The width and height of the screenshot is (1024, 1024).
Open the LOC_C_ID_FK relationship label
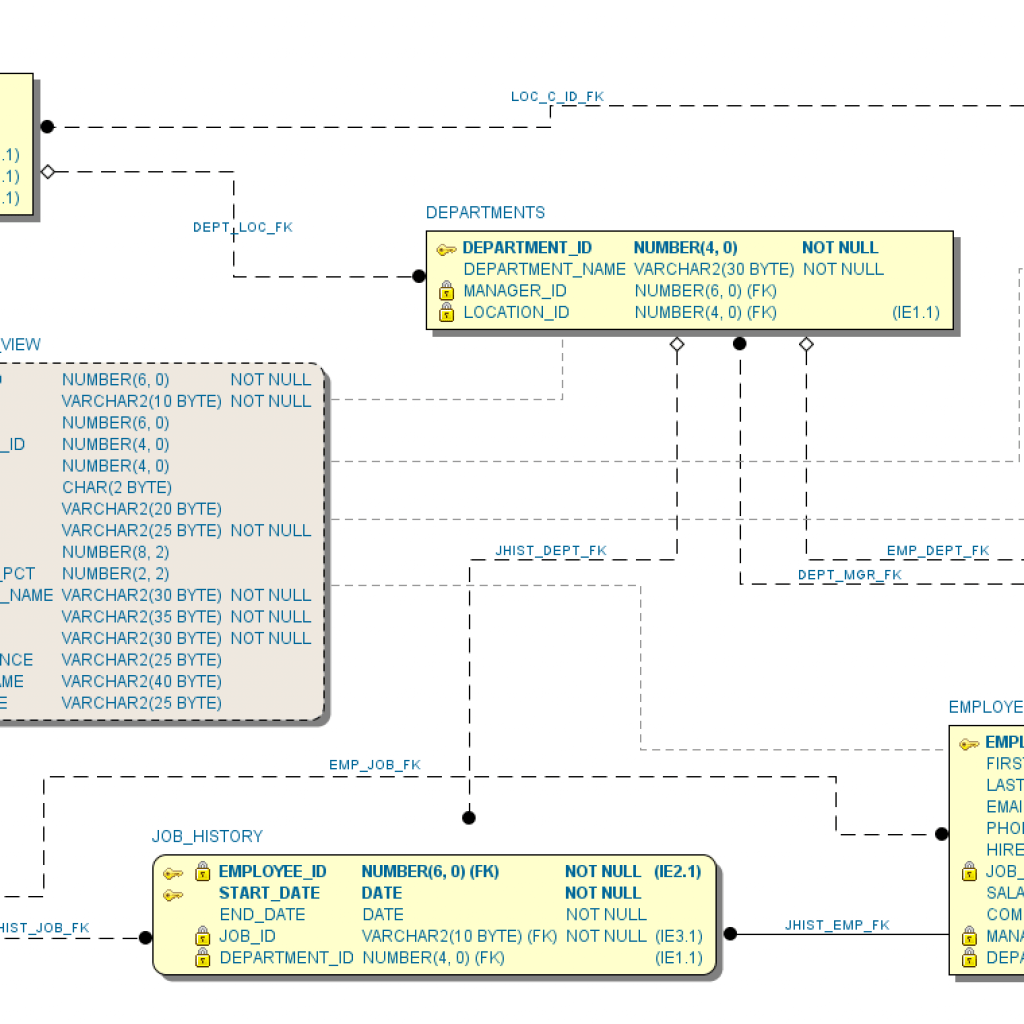click(x=557, y=97)
